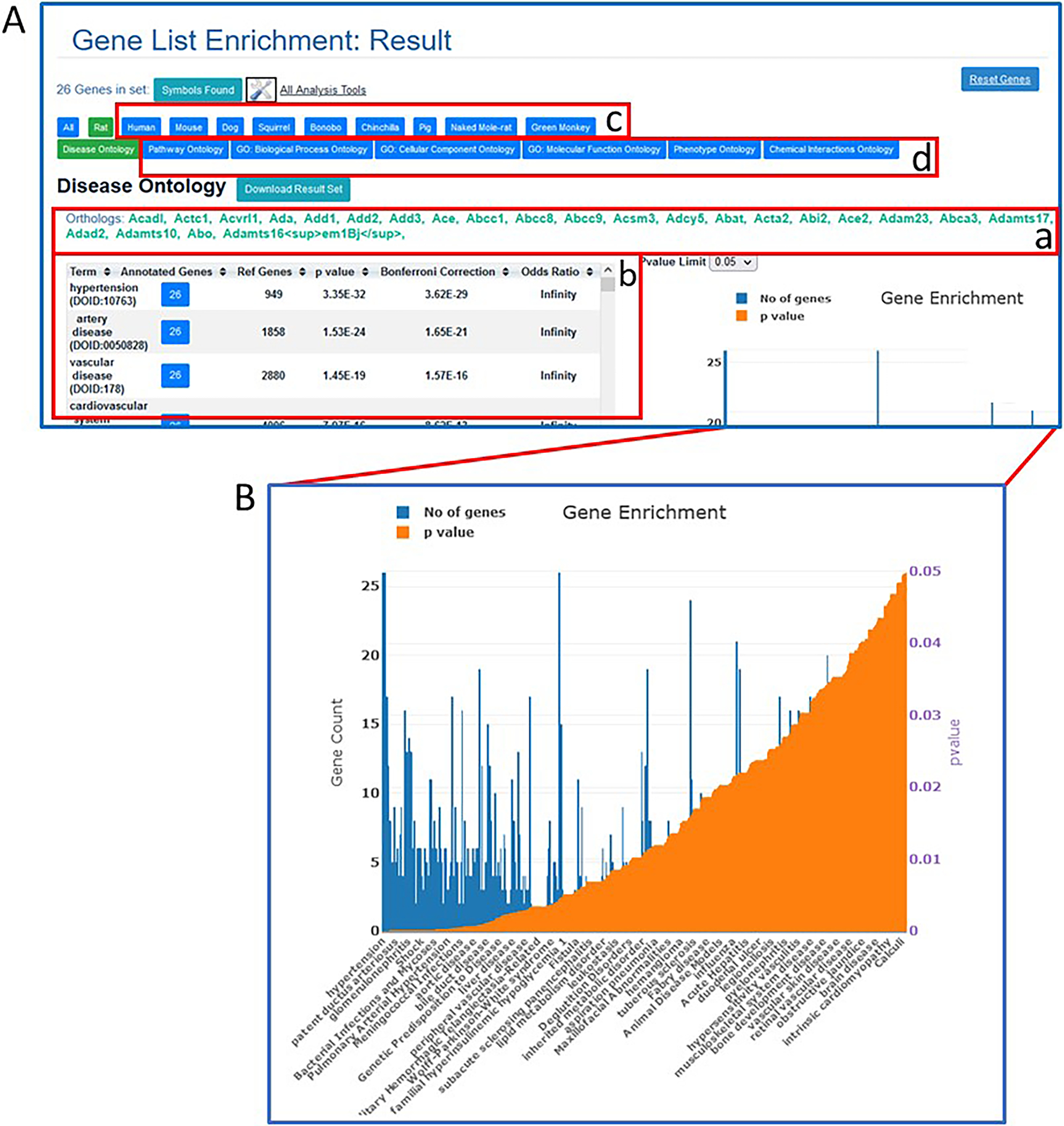Switch to GO: Biological Process Ontology tab
The height and width of the screenshot is (1126, 1064).
tap(302, 149)
